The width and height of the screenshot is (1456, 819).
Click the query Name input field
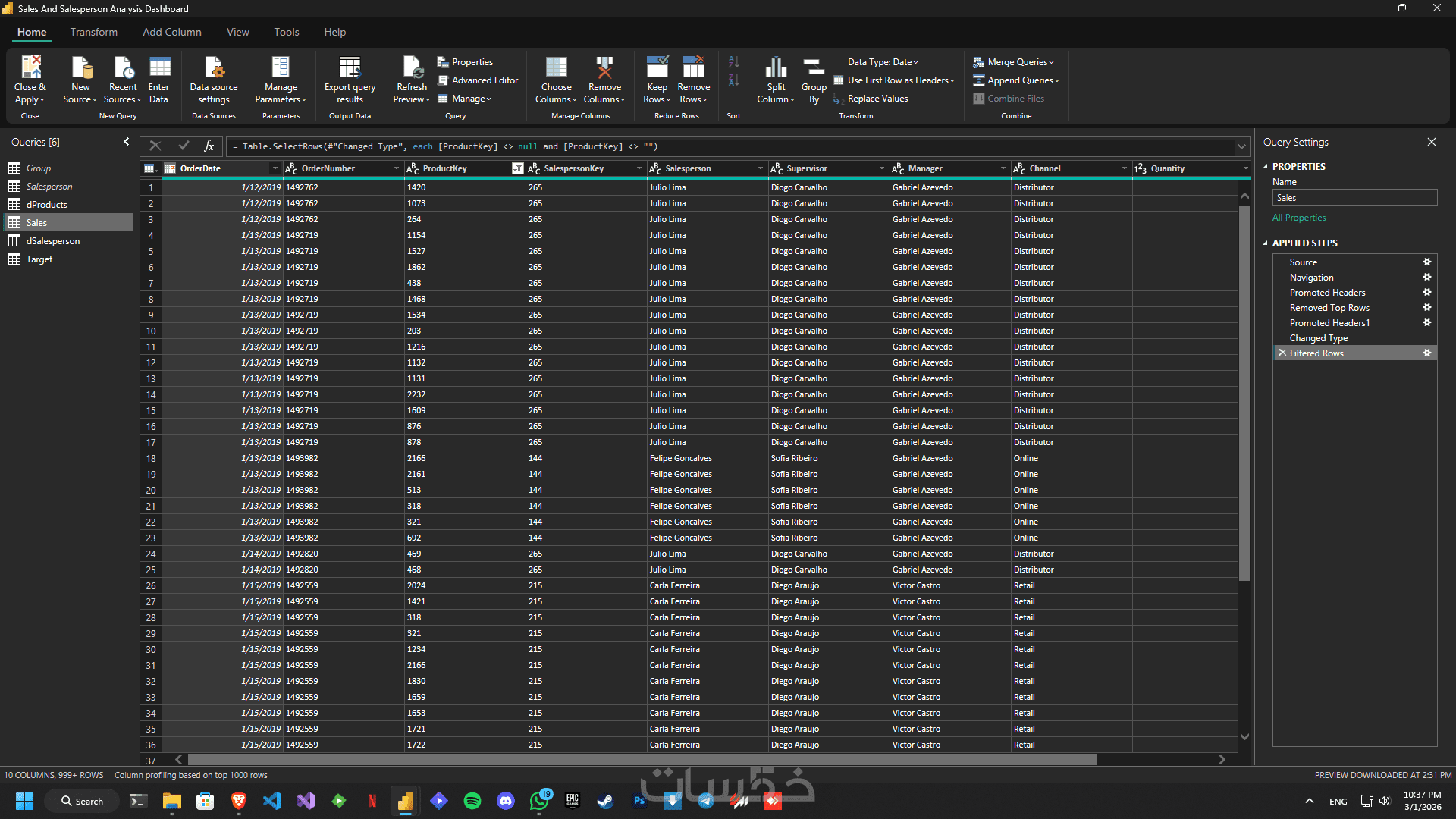click(x=1354, y=198)
